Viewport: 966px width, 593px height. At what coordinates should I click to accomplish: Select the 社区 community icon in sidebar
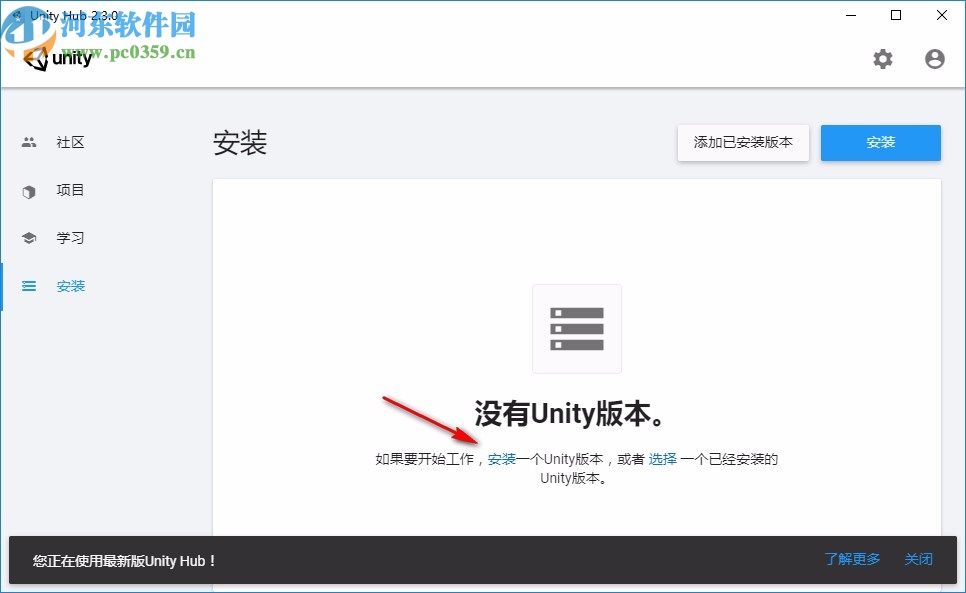click(x=29, y=142)
